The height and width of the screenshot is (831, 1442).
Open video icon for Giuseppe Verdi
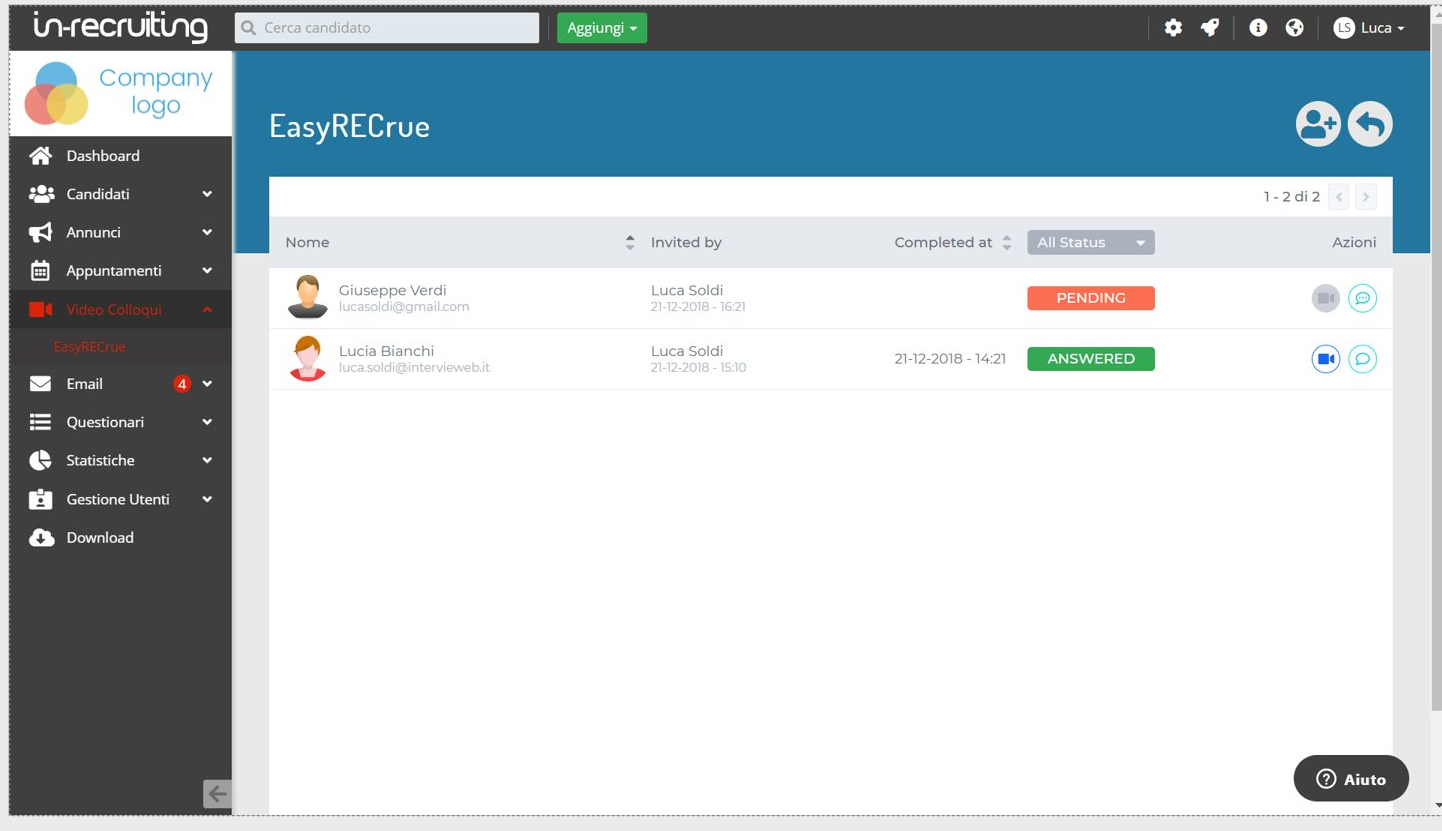(1326, 298)
